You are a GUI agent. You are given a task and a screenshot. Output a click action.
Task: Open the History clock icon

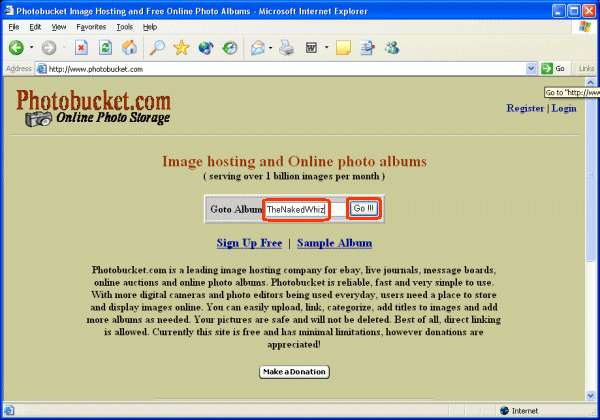point(230,48)
